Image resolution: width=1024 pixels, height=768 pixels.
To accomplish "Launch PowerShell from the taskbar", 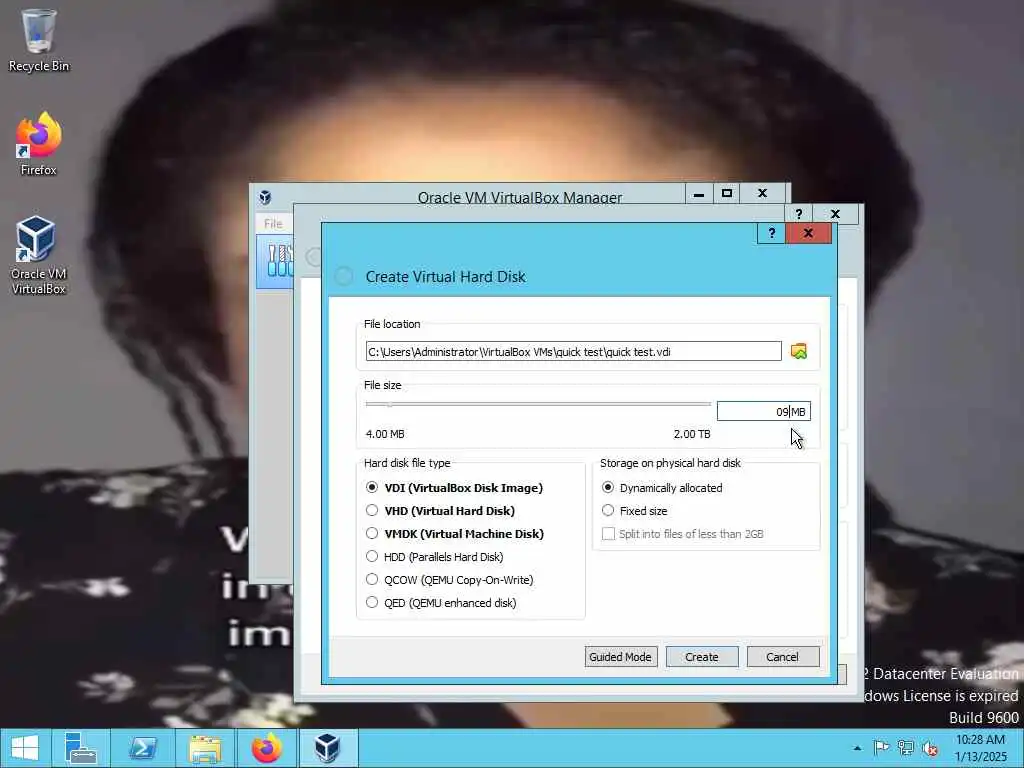I will (x=142, y=748).
